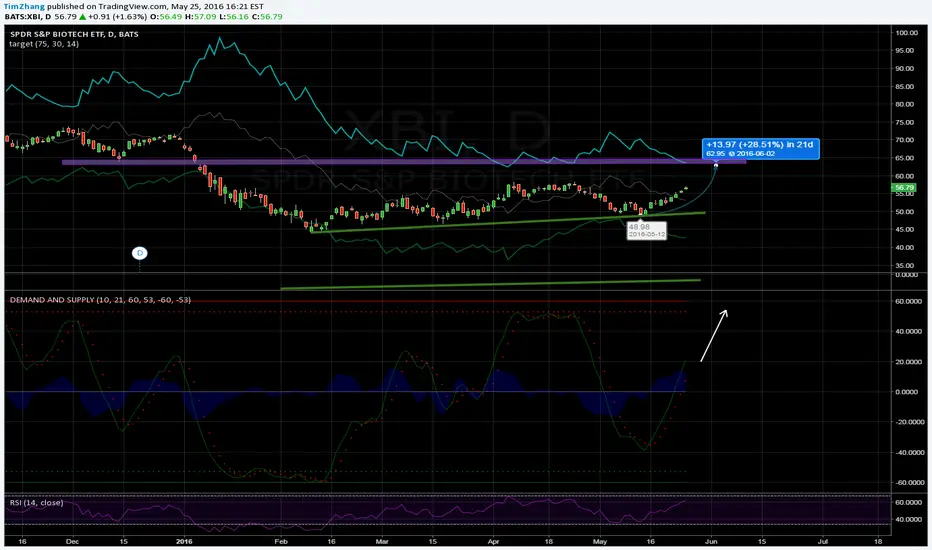Viewport: 932px width, 550px height.
Task: Click the 85.00 price axis label
Action: coord(905,86)
